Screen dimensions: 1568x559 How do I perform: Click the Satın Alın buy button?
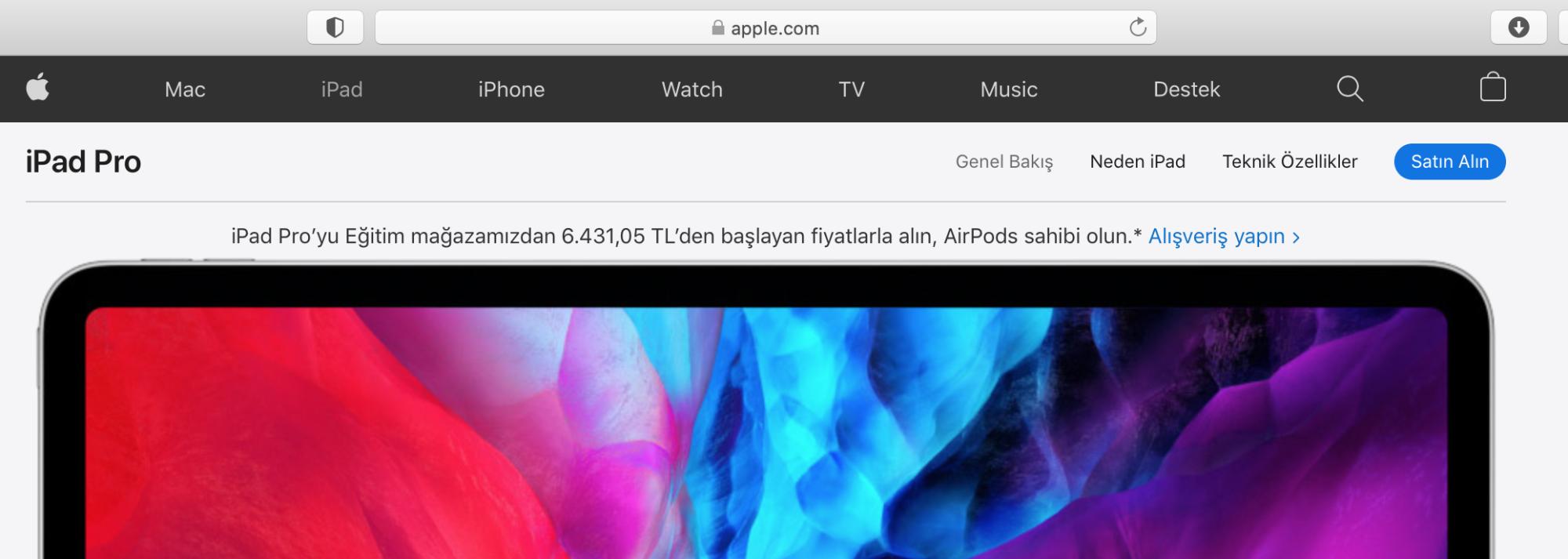pyautogui.click(x=1450, y=162)
